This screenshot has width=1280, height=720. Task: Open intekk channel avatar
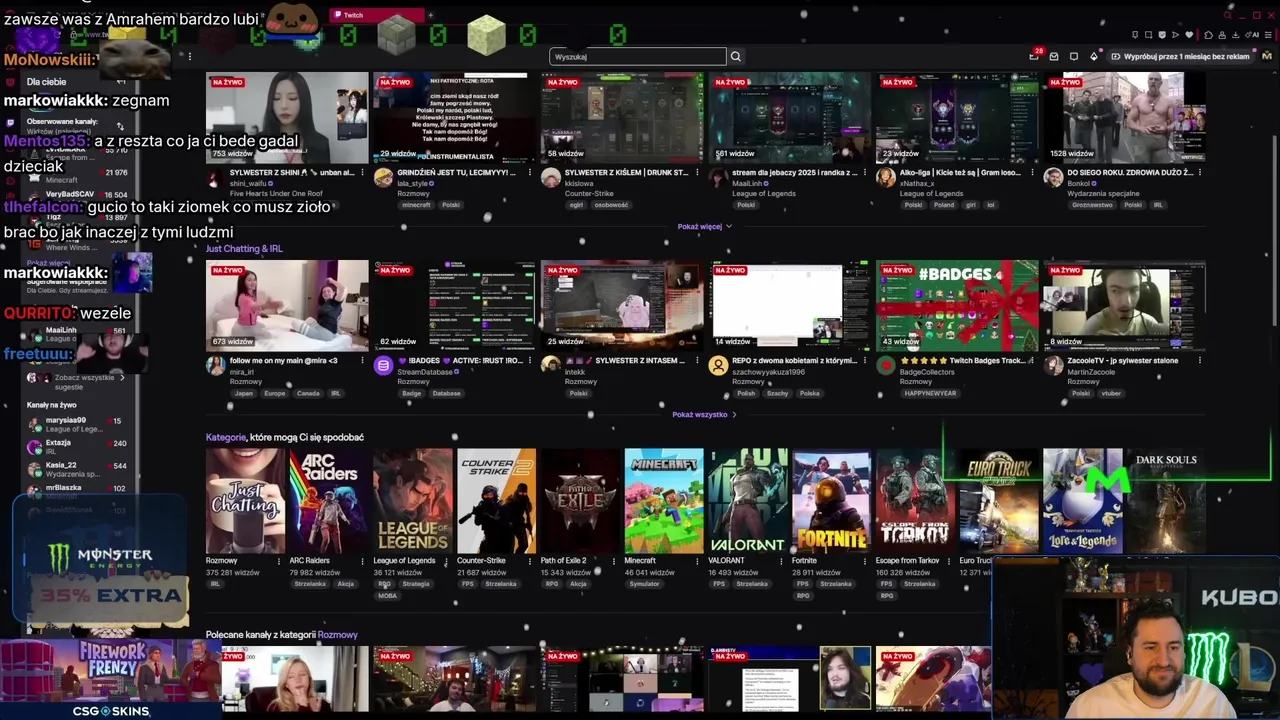click(550, 366)
